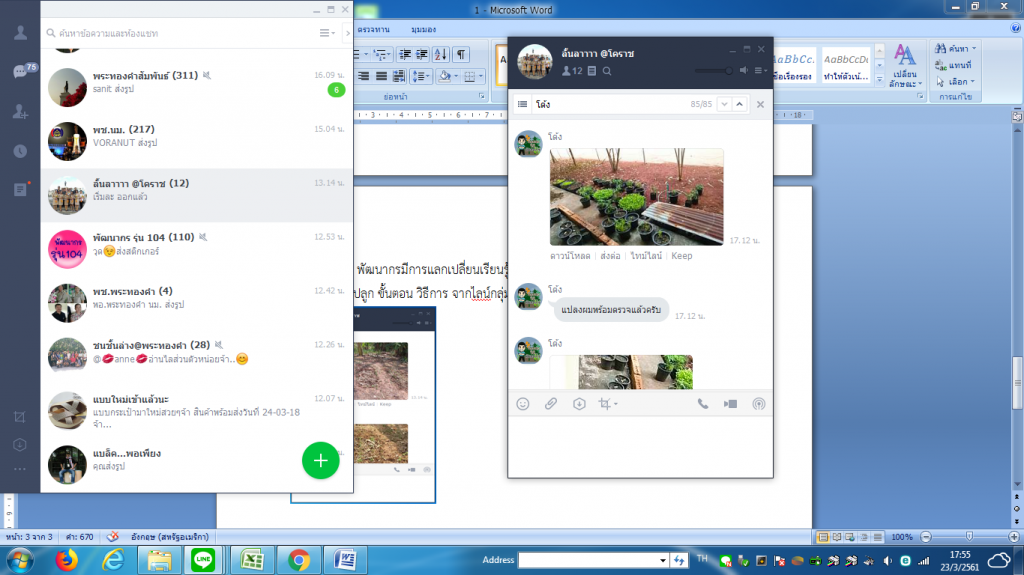Viewport: 1024px width, 575px height.
Task: Open the Add Friends icon in sidebar
Action: click(x=20, y=112)
